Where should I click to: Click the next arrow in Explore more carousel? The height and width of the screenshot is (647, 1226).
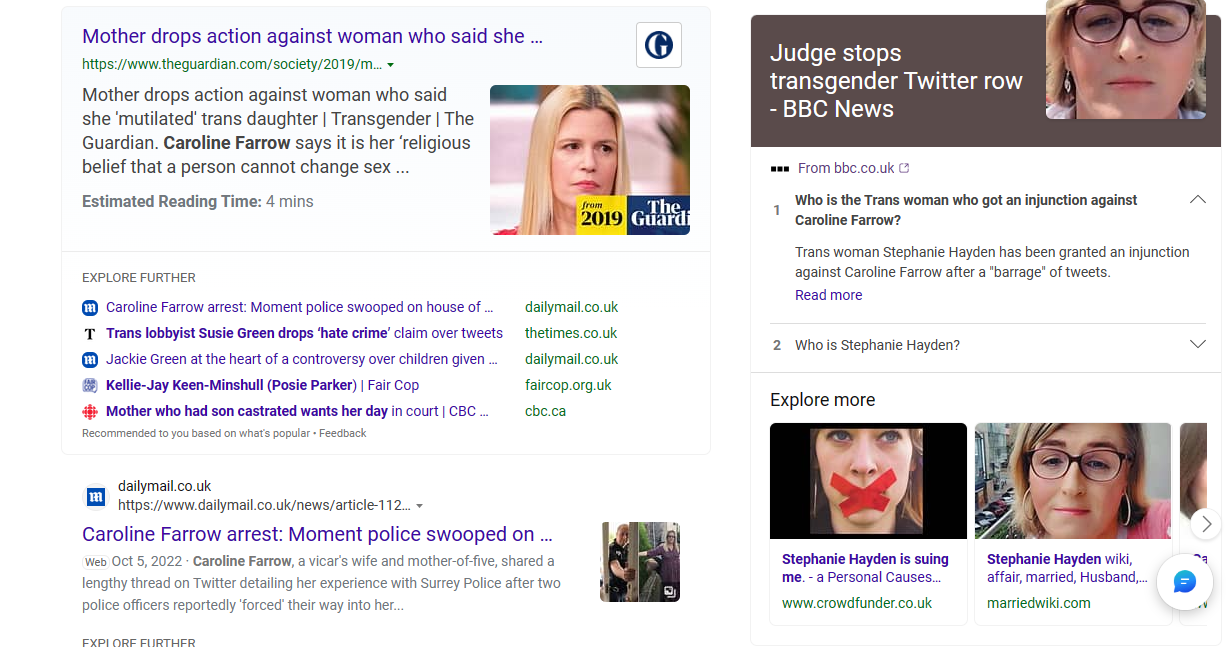point(1207,524)
